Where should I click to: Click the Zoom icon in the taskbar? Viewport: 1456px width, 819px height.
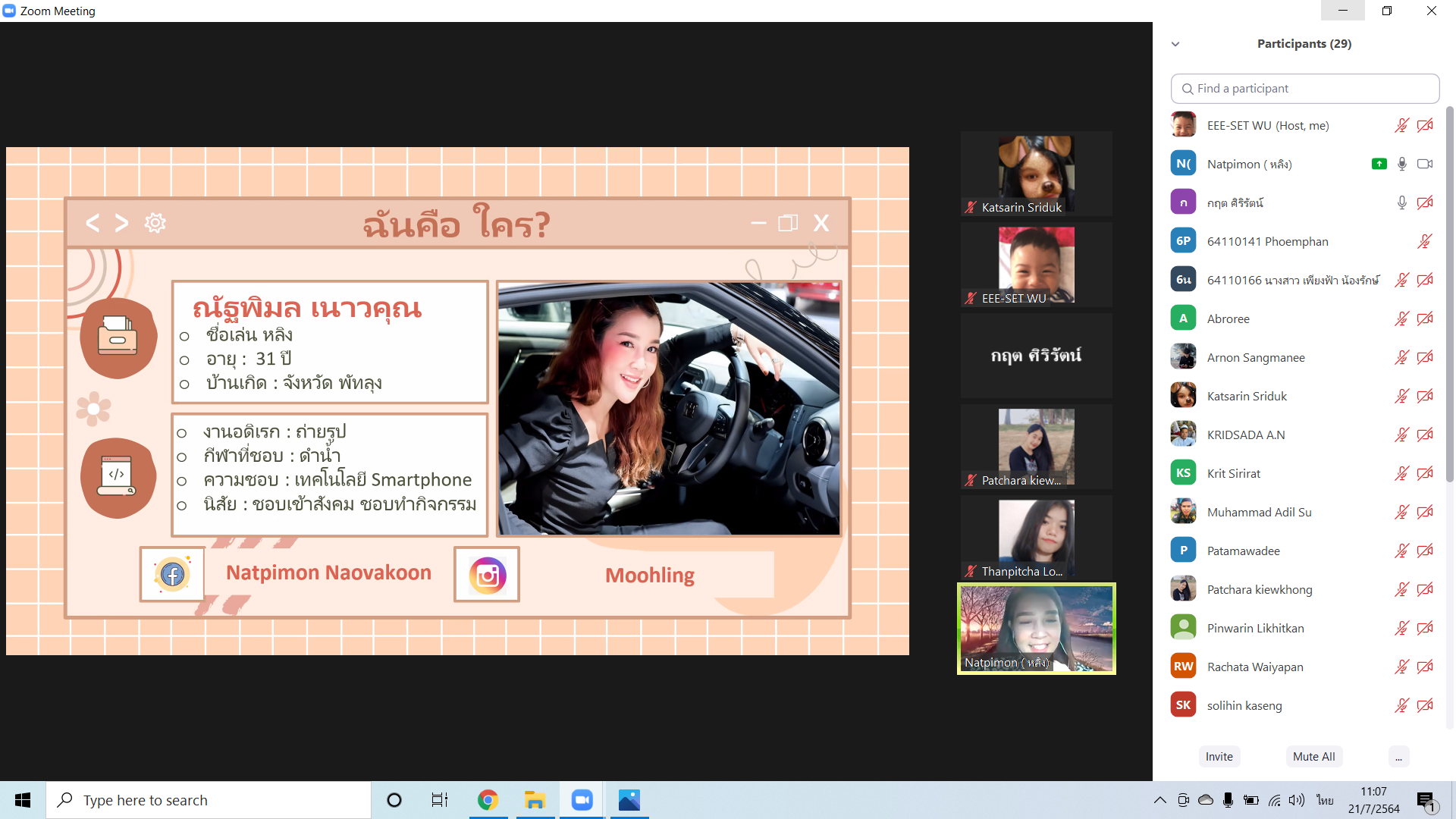pos(582,800)
